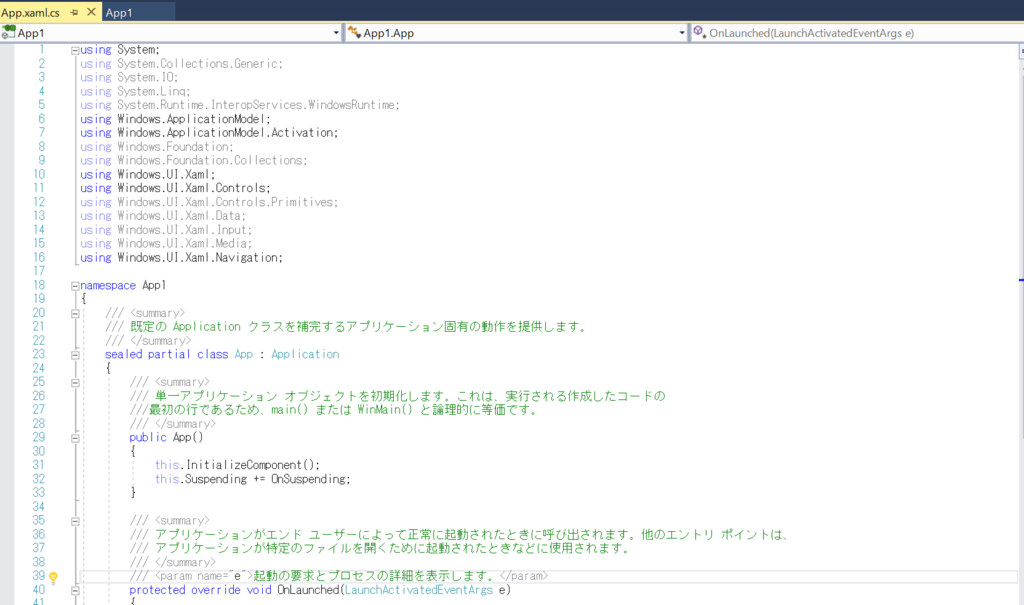Click the dropdown arrow of the project selector
Image resolution: width=1024 pixels, height=605 pixels.
(x=336, y=32)
